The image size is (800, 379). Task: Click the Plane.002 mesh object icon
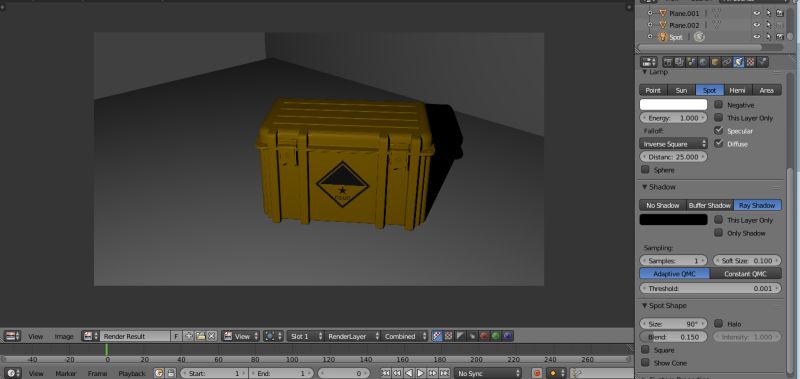point(663,25)
